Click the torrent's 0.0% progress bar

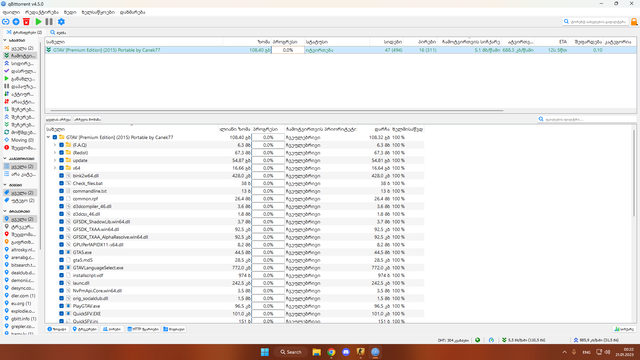coord(288,50)
